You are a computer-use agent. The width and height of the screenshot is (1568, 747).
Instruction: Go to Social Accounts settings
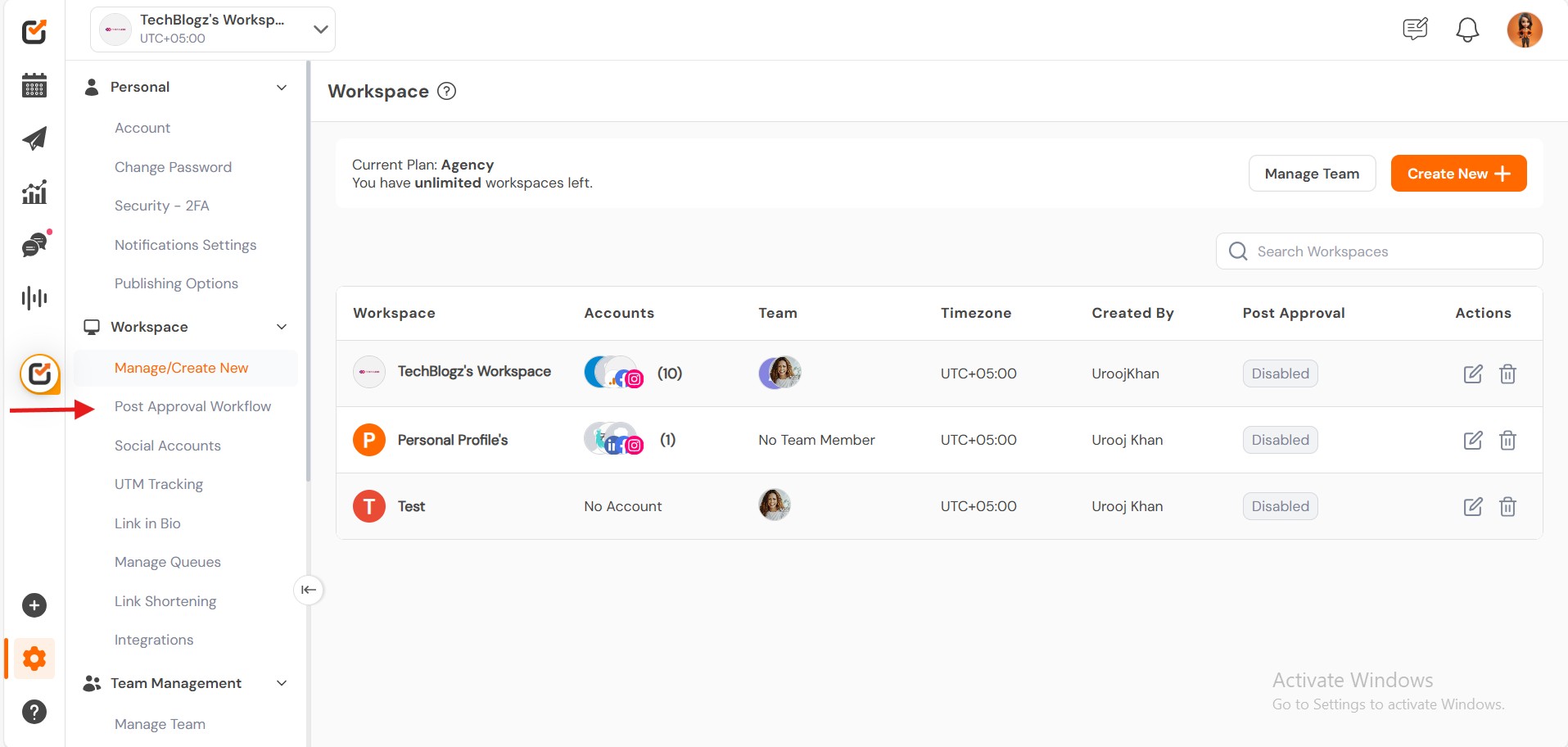pyautogui.click(x=168, y=446)
